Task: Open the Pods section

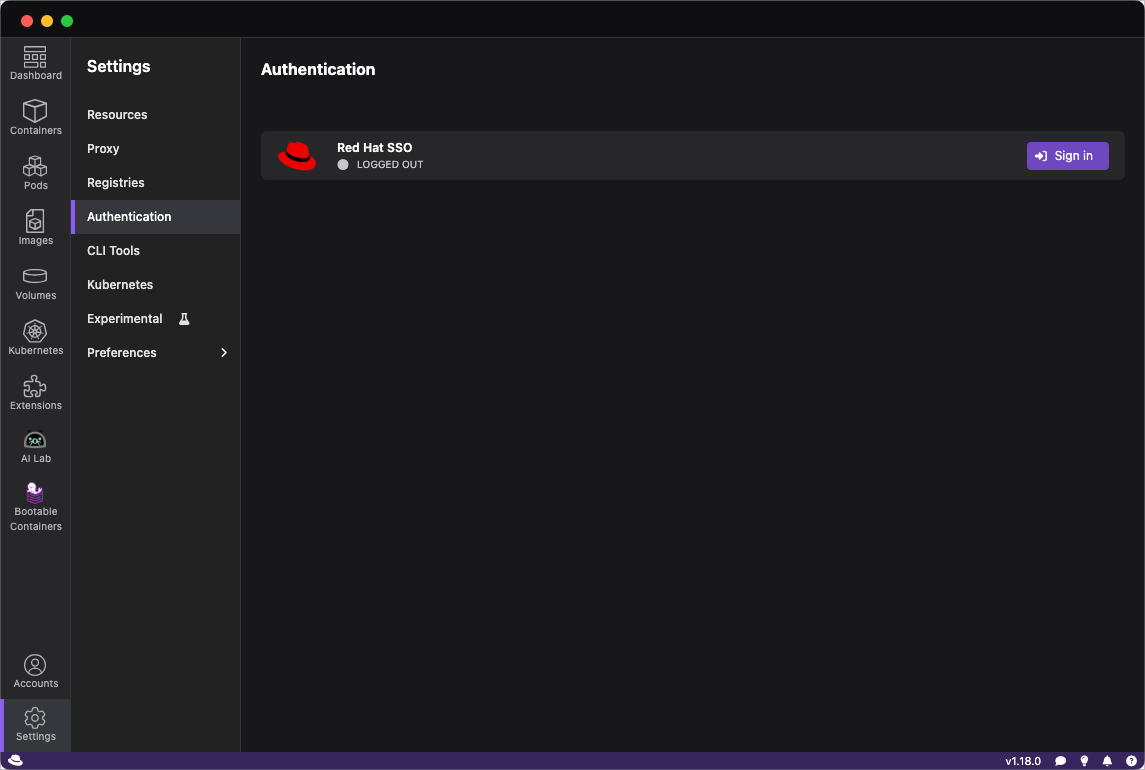Action: coord(35,173)
